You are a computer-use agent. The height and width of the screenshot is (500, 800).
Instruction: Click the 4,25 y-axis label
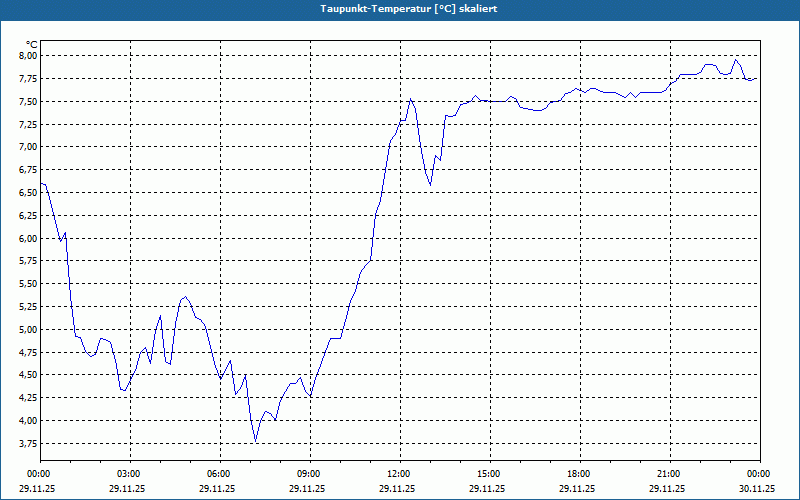(x=29, y=398)
